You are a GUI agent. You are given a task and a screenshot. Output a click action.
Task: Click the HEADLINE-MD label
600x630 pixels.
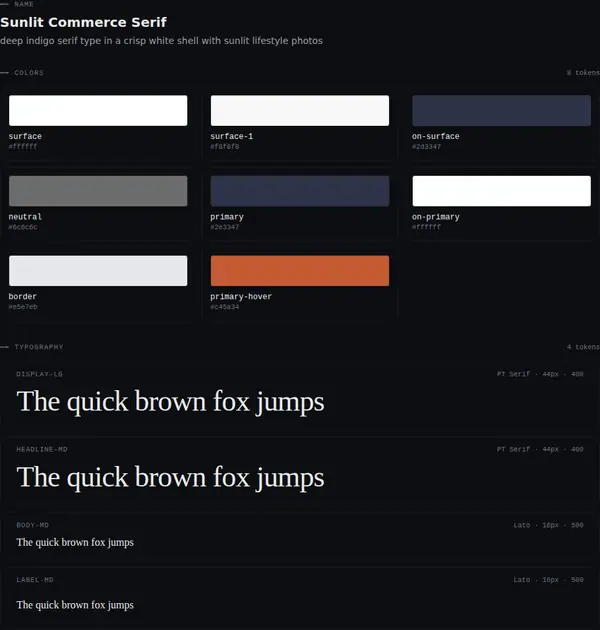pyautogui.click(x=42, y=449)
